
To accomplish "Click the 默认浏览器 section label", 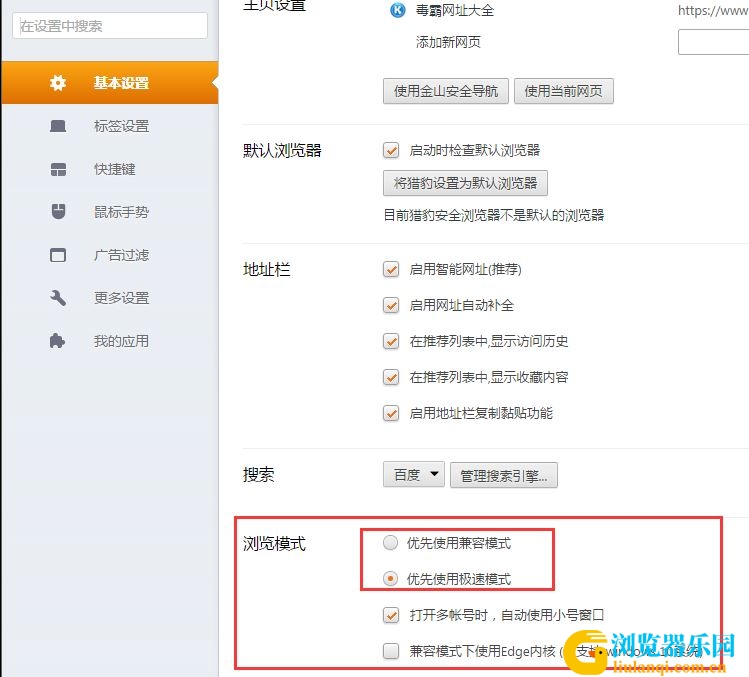I will [282, 150].
